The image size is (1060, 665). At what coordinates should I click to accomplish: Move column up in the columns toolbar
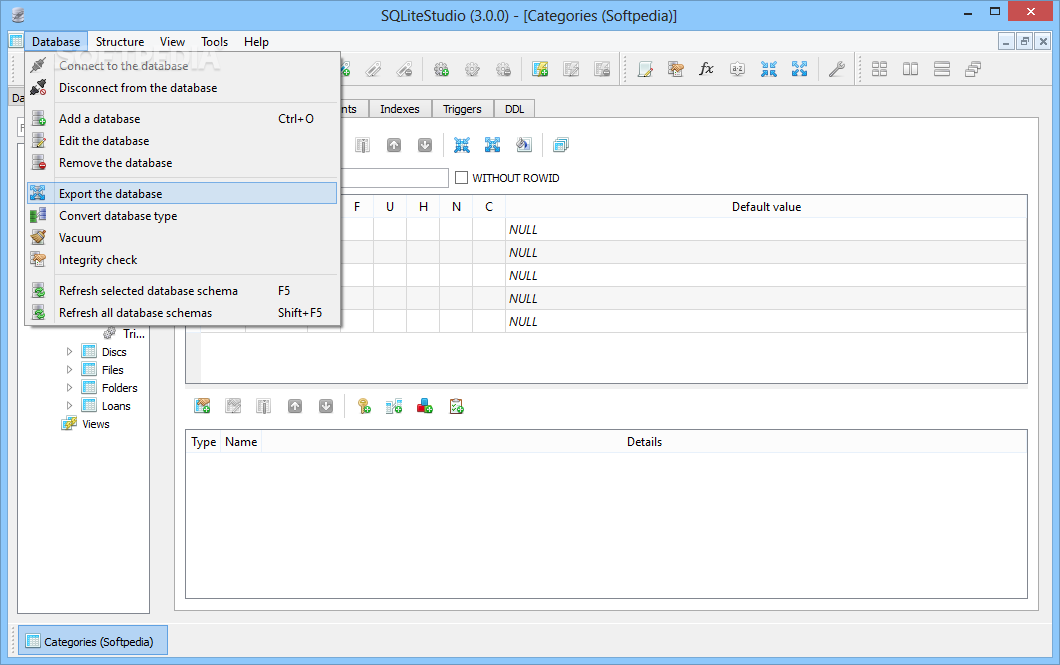393,145
